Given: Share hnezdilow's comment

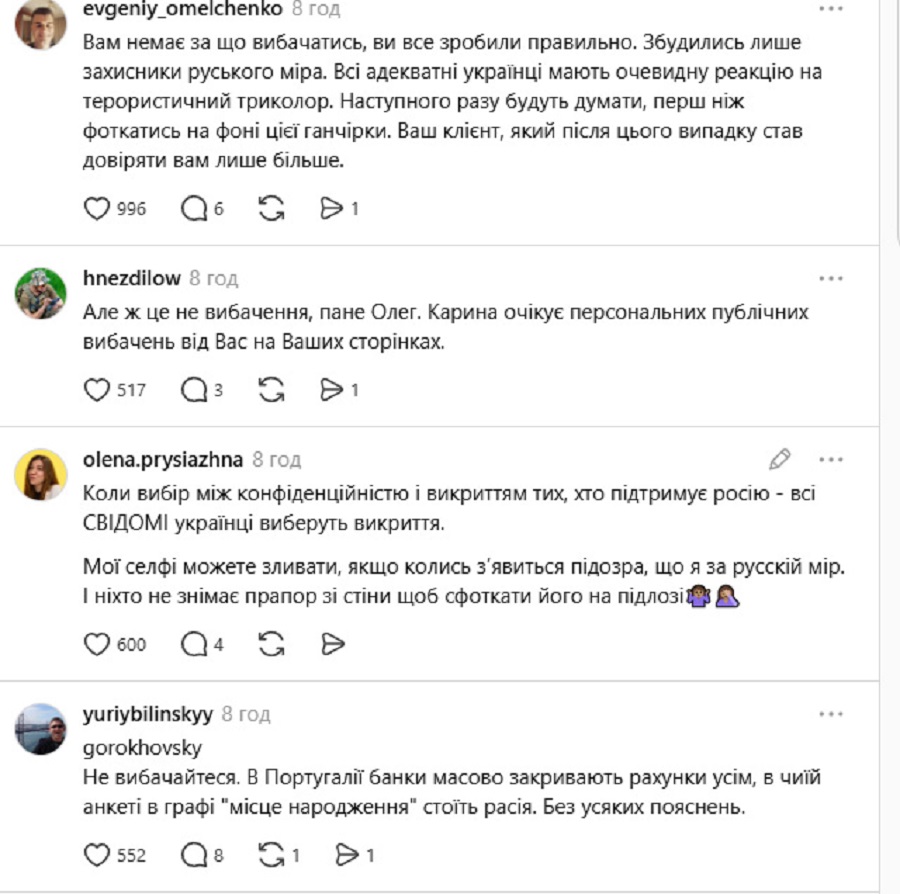Looking at the screenshot, I should [x=331, y=390].
